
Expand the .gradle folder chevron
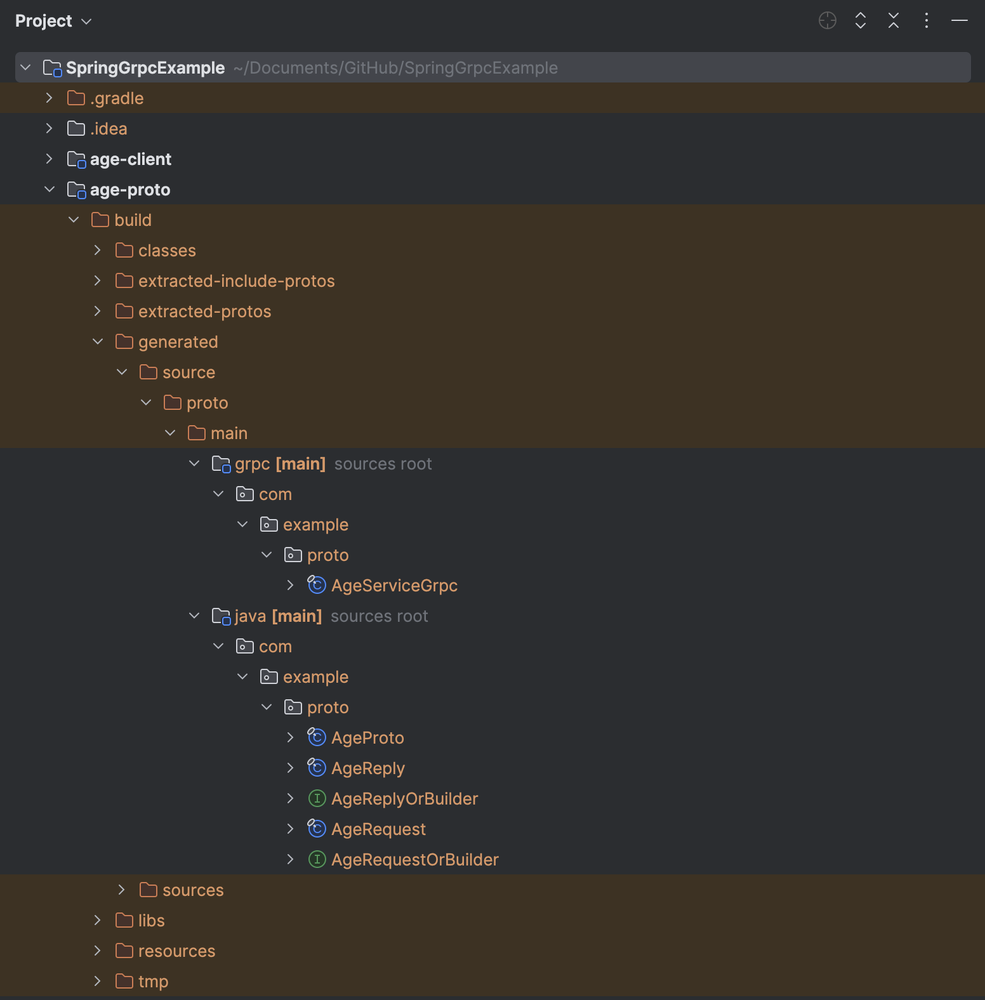click(48, 98)
